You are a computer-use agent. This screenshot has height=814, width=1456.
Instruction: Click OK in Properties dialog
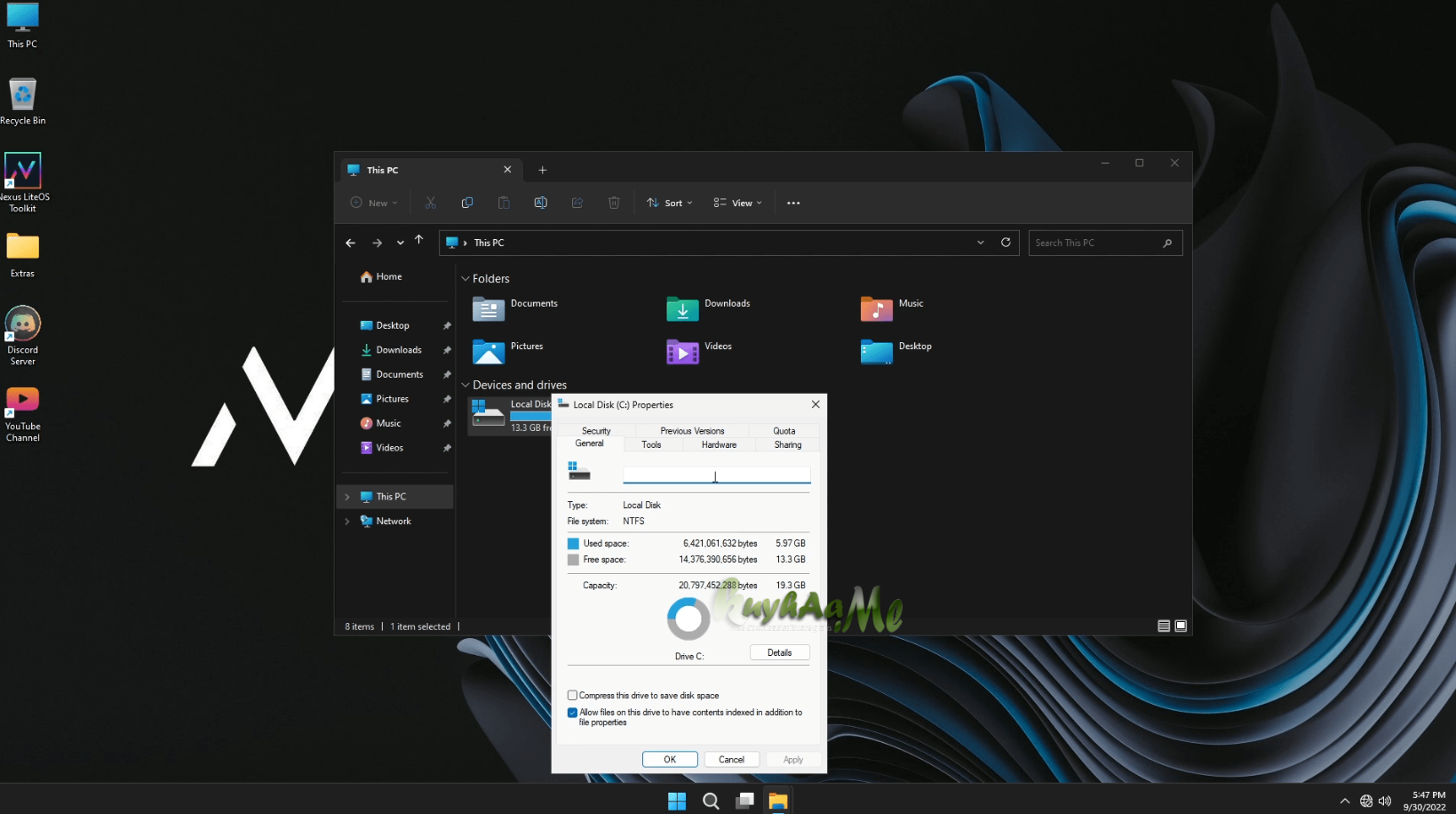[x=670, y=759]
